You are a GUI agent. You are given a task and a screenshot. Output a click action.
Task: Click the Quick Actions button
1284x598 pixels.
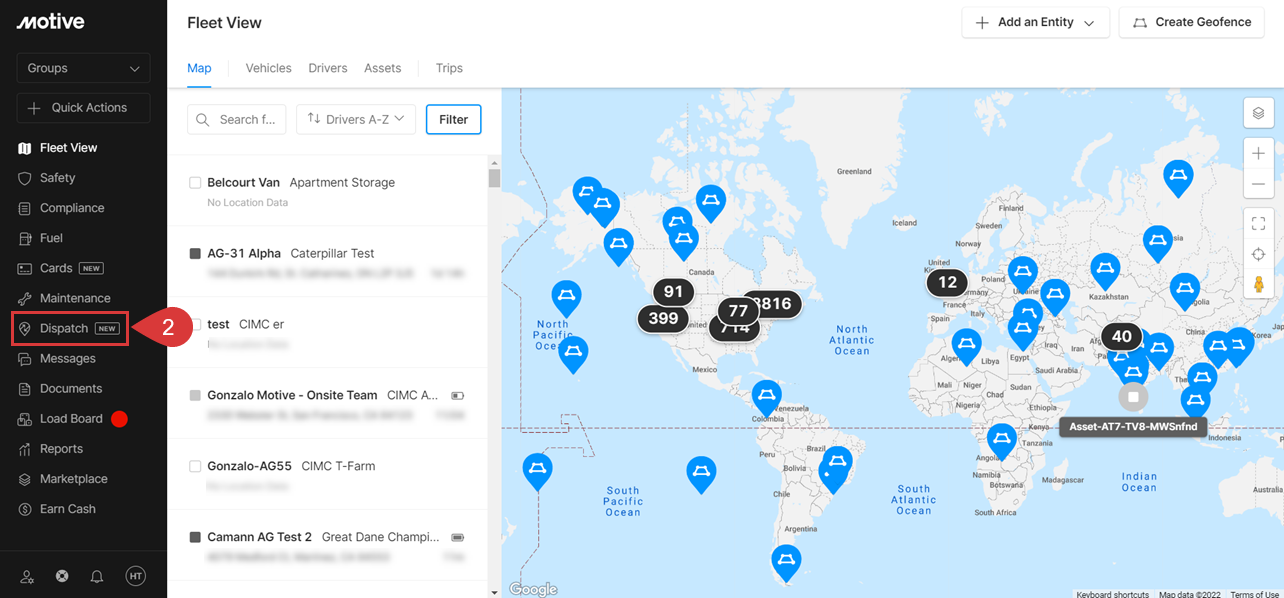click(x=83, y=108)
